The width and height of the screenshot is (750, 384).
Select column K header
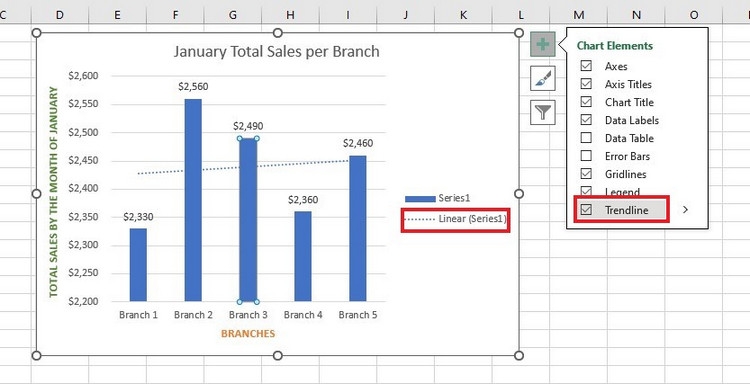463,15
